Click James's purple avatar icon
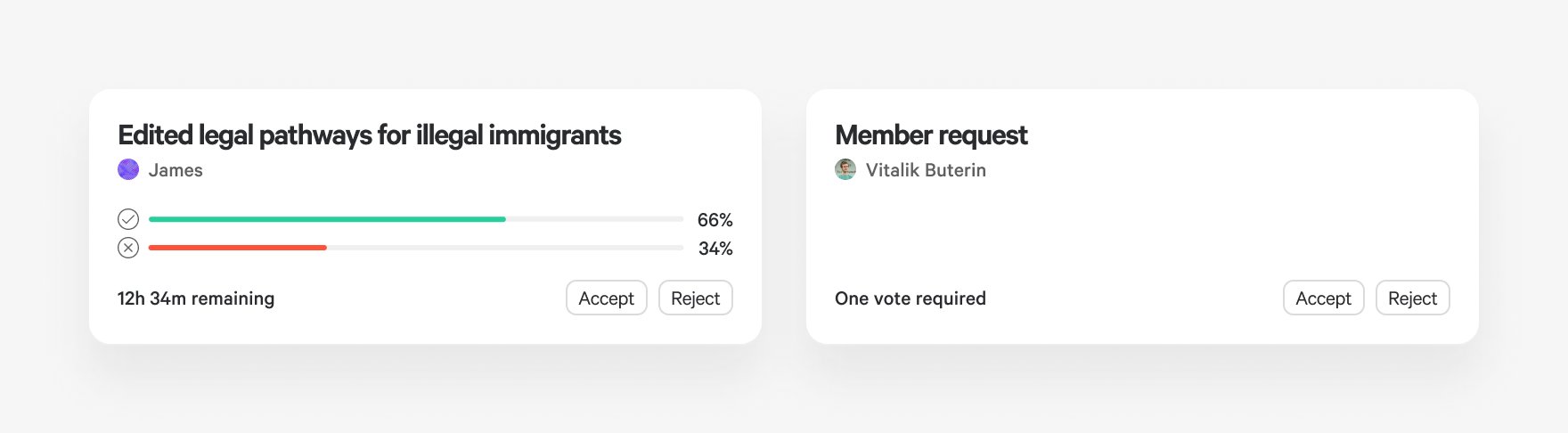 click(128, 169)
